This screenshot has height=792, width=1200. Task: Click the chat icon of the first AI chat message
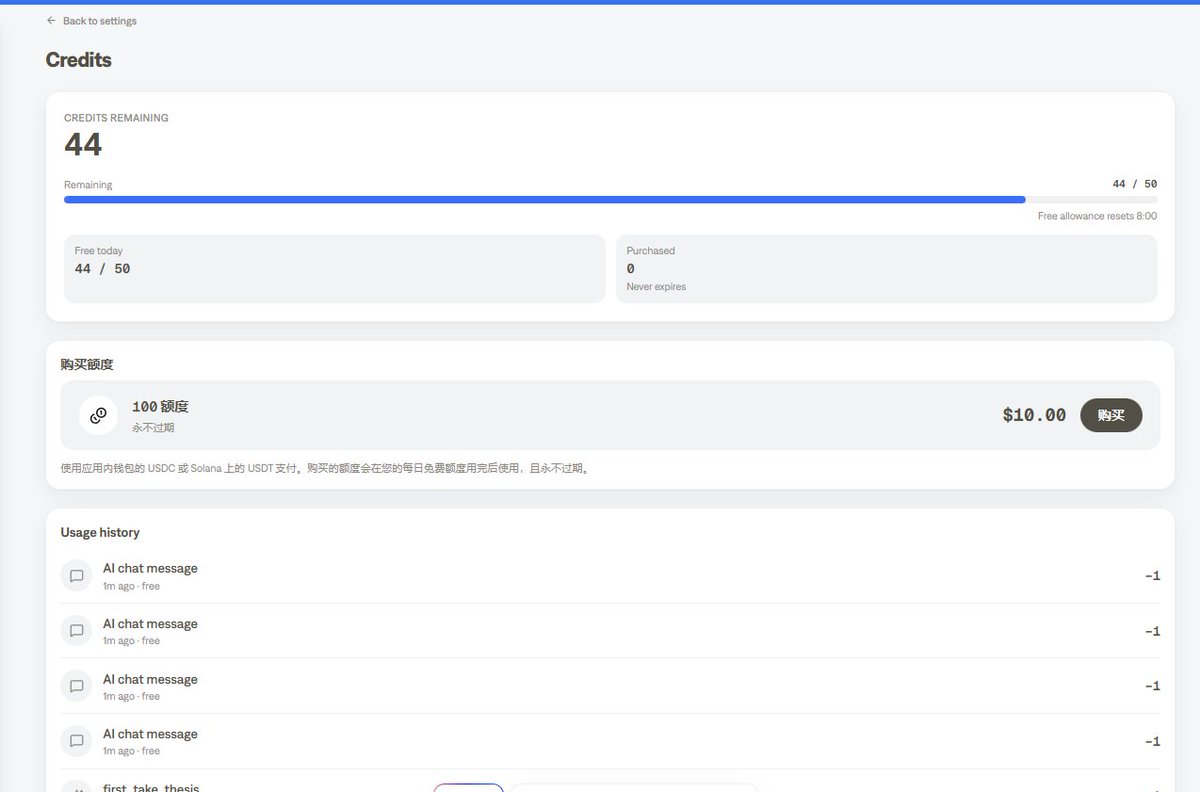[76, 576]
